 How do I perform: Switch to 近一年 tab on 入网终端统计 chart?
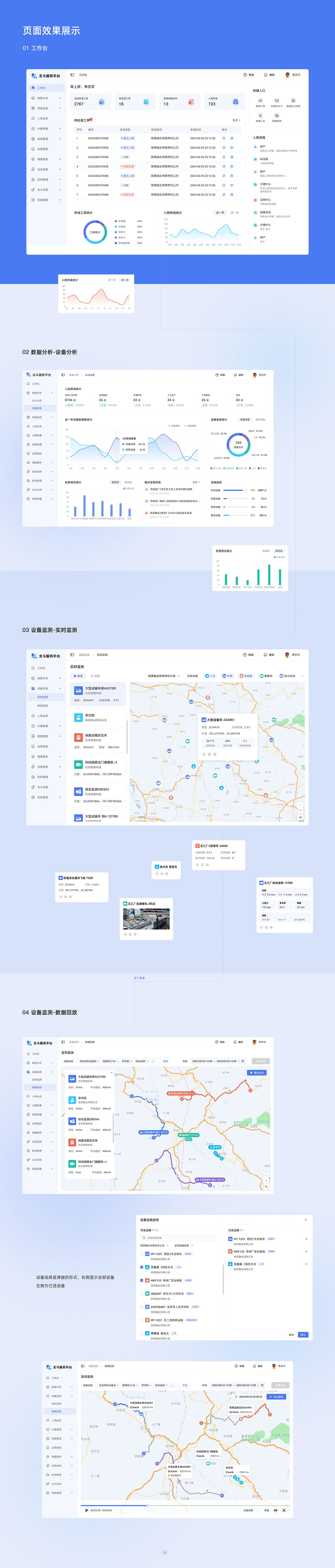[x=220, y=212]
